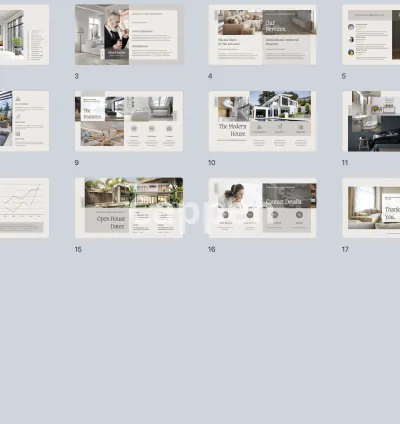This screenshot has height=424, width=400.
Task: Click the slide number label 16
Action: 212,249
